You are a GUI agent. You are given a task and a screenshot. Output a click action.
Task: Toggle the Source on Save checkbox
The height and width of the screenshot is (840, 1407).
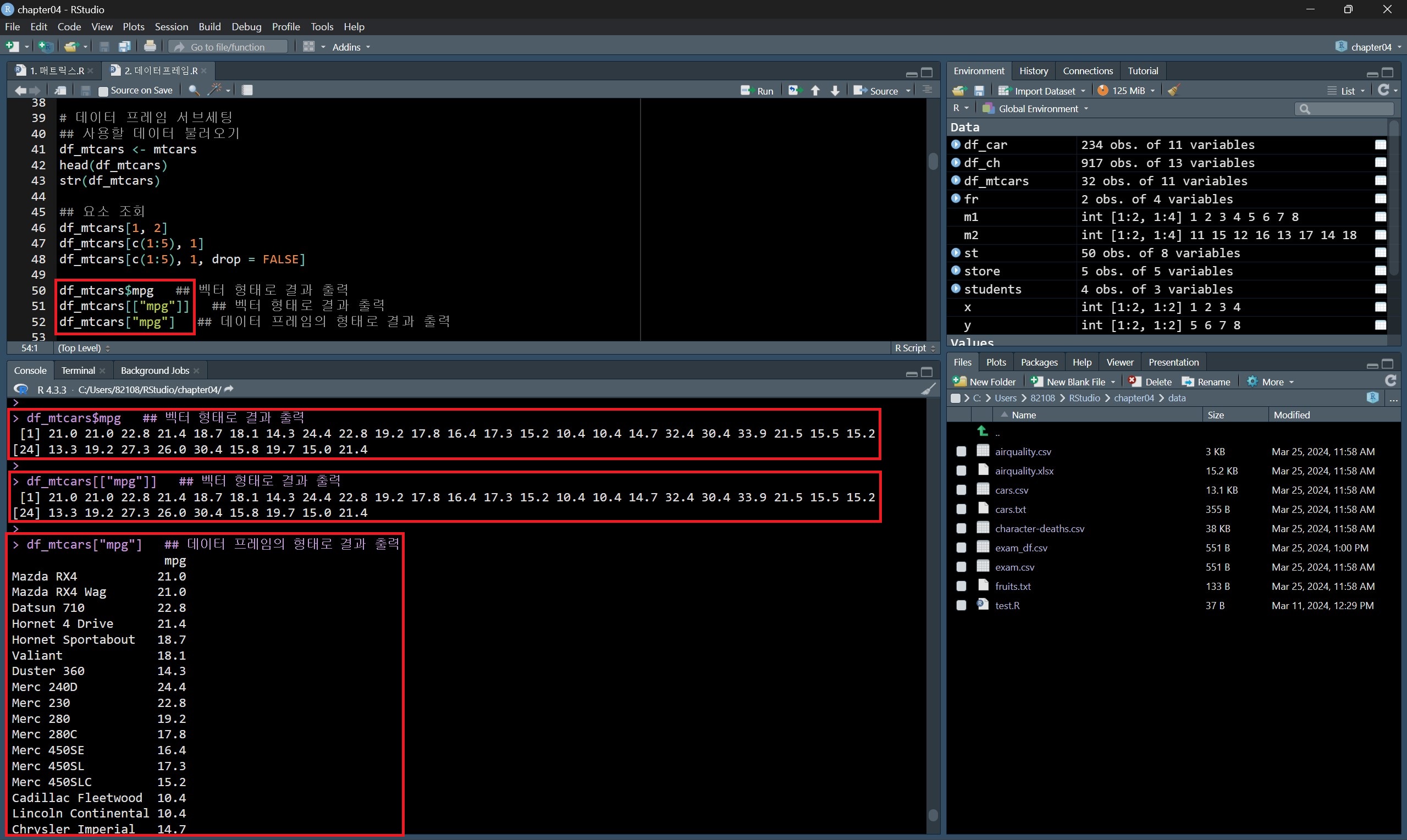click(103, 91)
